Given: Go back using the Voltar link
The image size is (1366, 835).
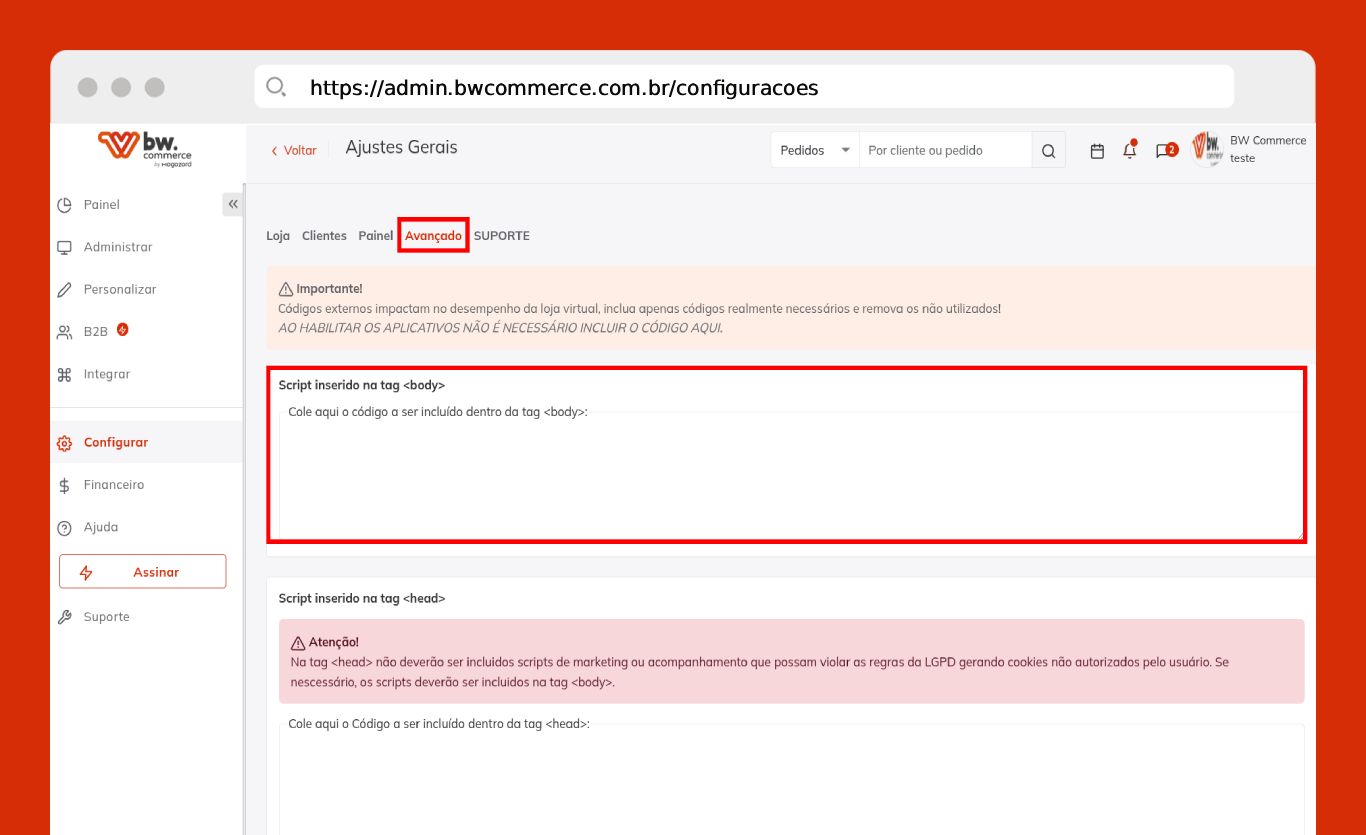Looking at the screenshot, I should (294, 151).
